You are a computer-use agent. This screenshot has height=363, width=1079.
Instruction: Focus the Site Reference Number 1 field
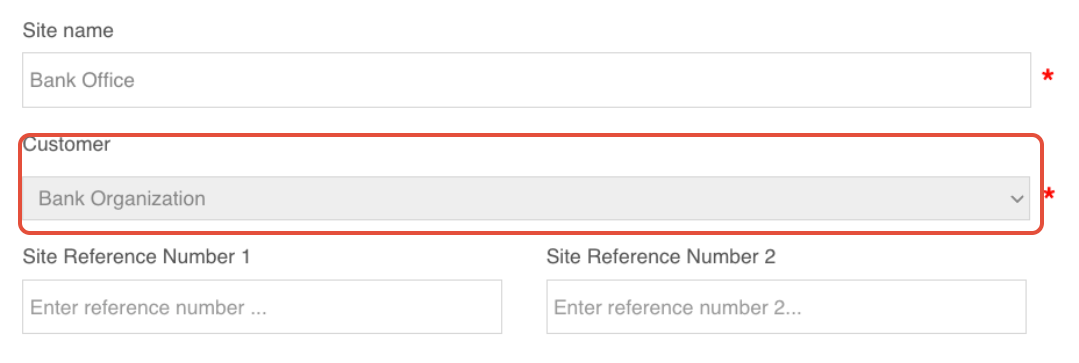click(262, 307)
